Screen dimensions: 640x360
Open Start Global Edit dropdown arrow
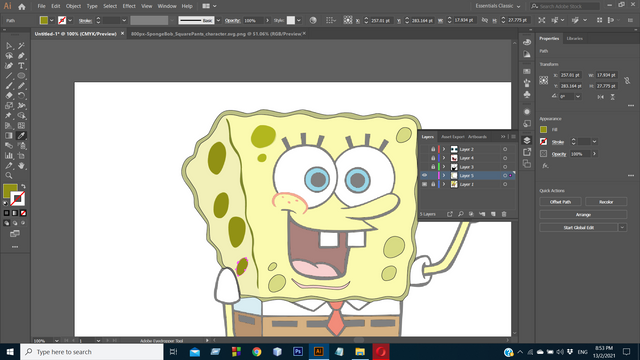(622, 228)
